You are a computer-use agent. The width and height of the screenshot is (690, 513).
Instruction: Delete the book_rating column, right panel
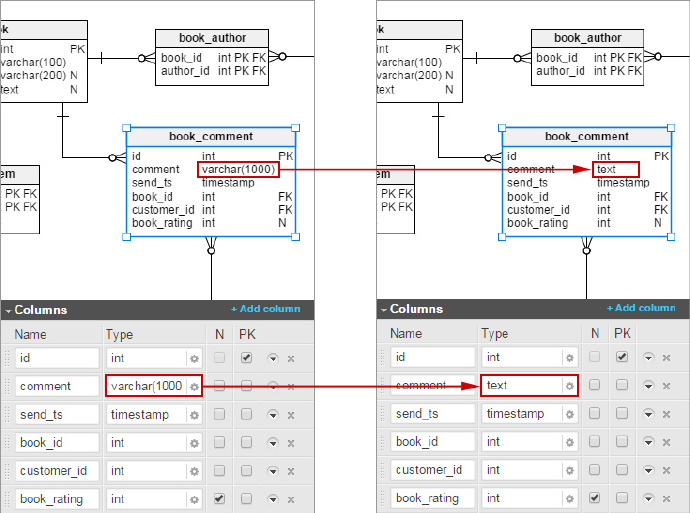666,499
